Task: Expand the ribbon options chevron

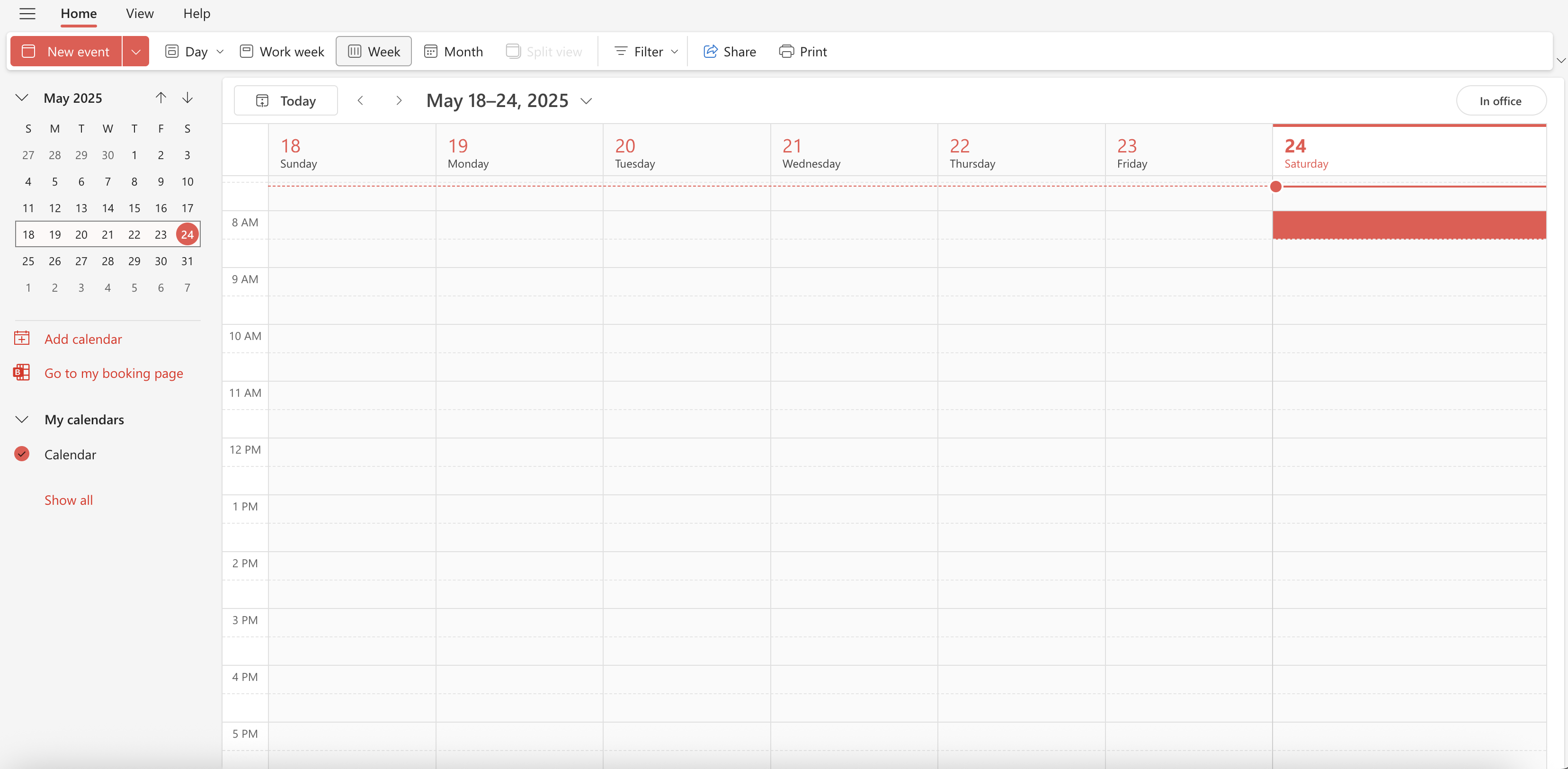Action: tap(1561, 60)
